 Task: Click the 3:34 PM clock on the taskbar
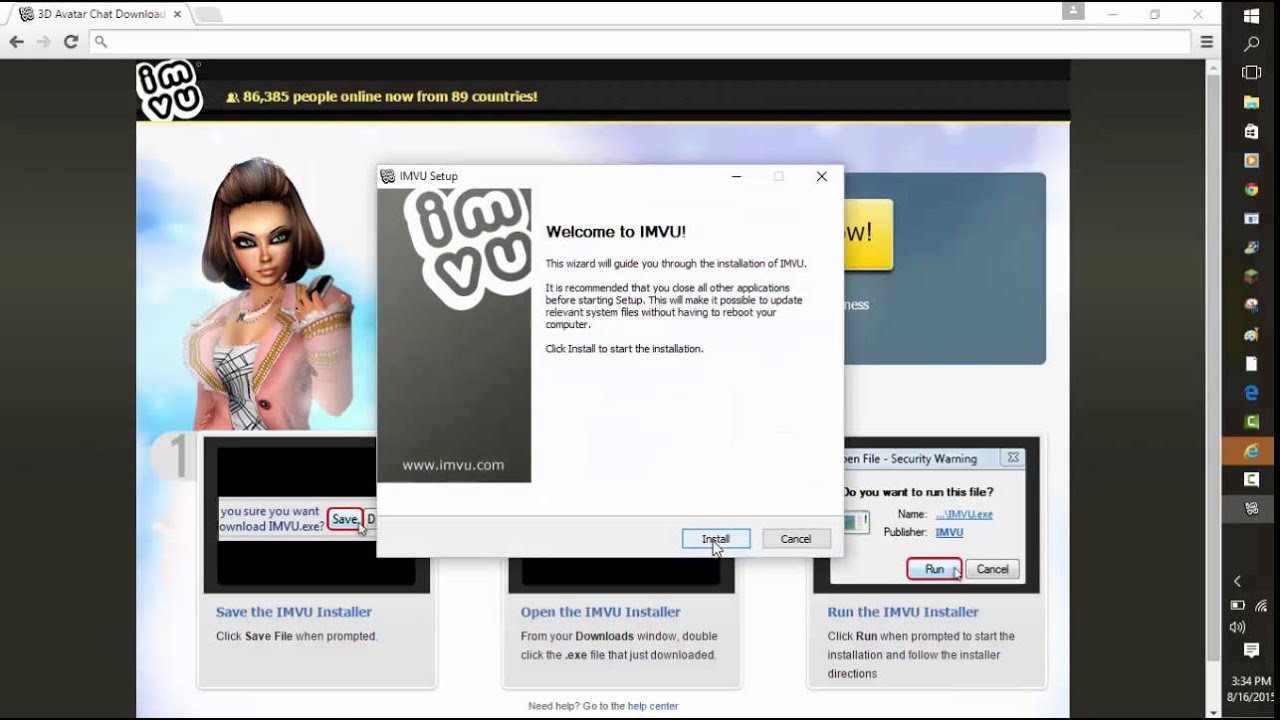tap(1251, 680)
